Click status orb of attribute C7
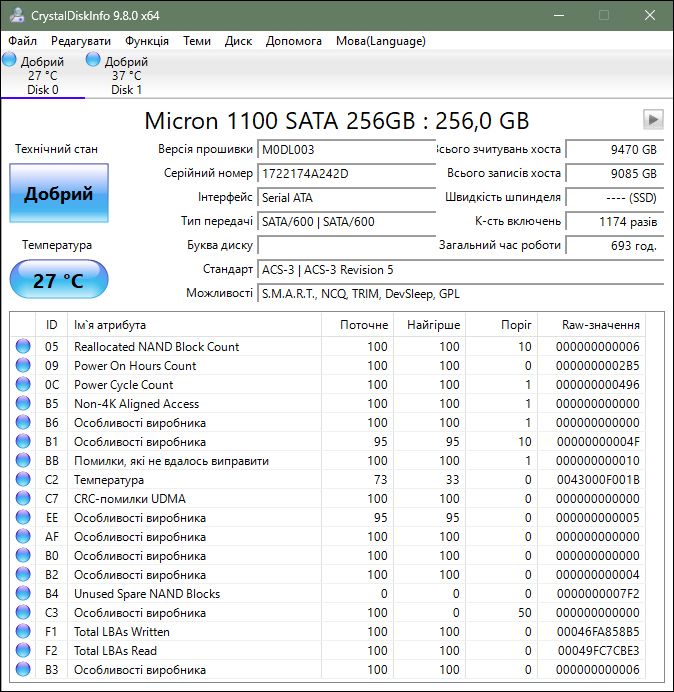 23,498
